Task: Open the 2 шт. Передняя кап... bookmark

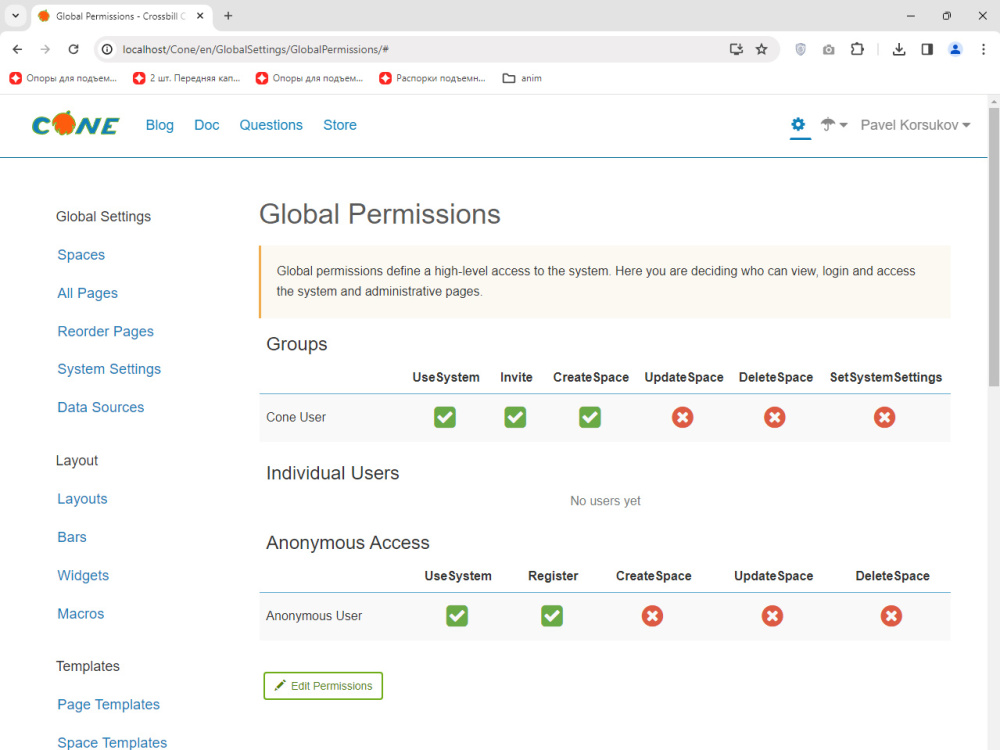Action: 186,78
